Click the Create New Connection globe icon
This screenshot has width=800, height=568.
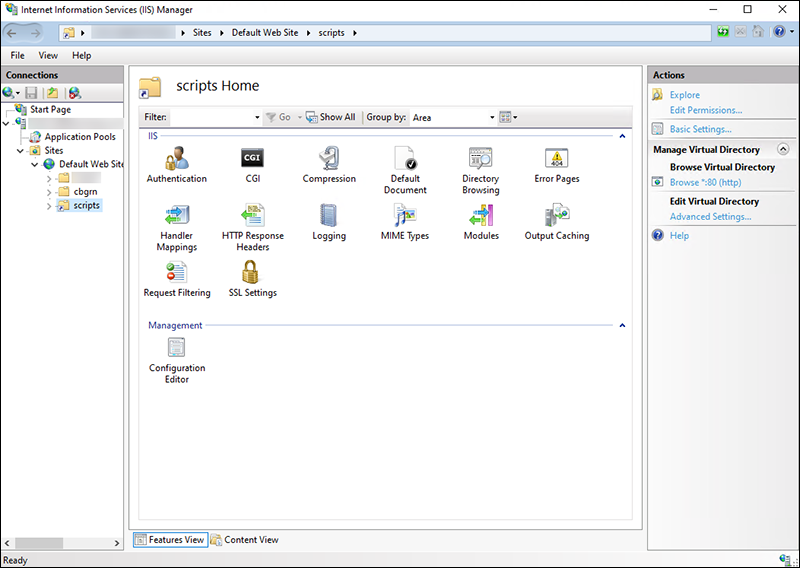8,93
